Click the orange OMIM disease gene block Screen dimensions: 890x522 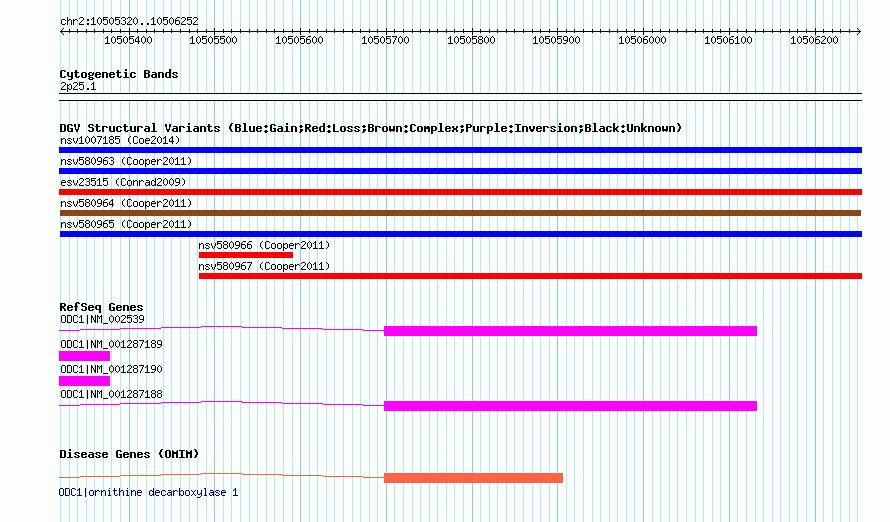click(473, 478)
